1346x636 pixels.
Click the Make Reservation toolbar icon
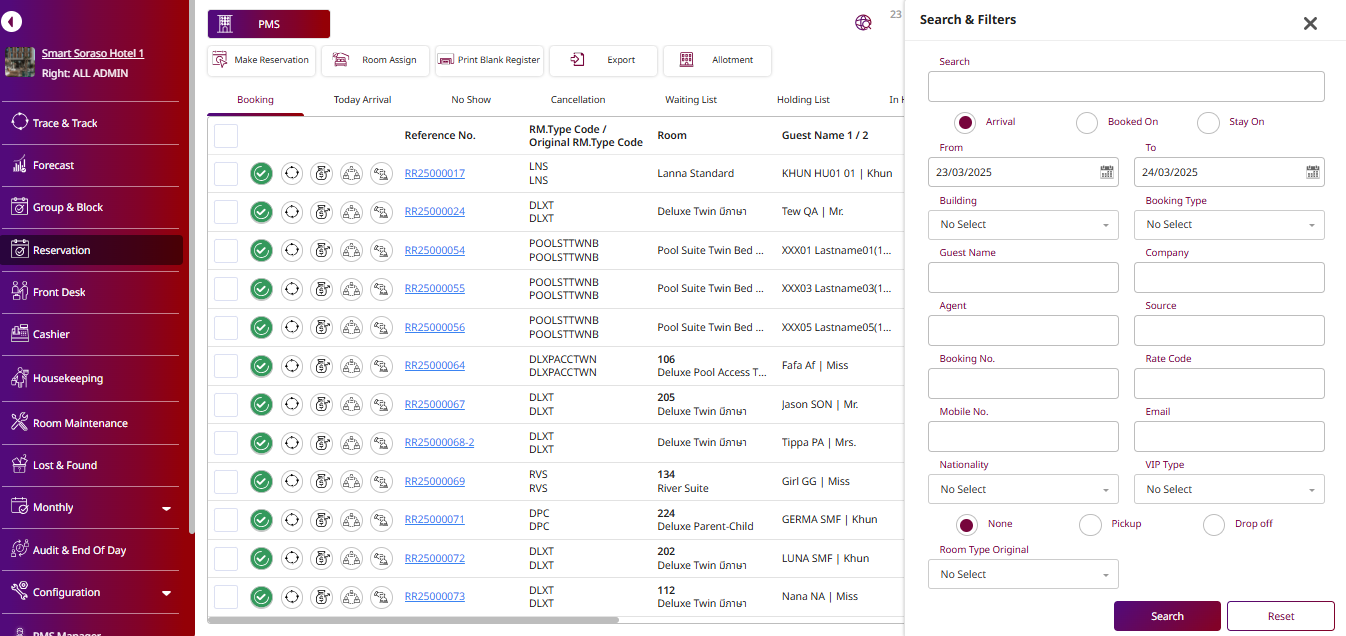click(220, 60)
